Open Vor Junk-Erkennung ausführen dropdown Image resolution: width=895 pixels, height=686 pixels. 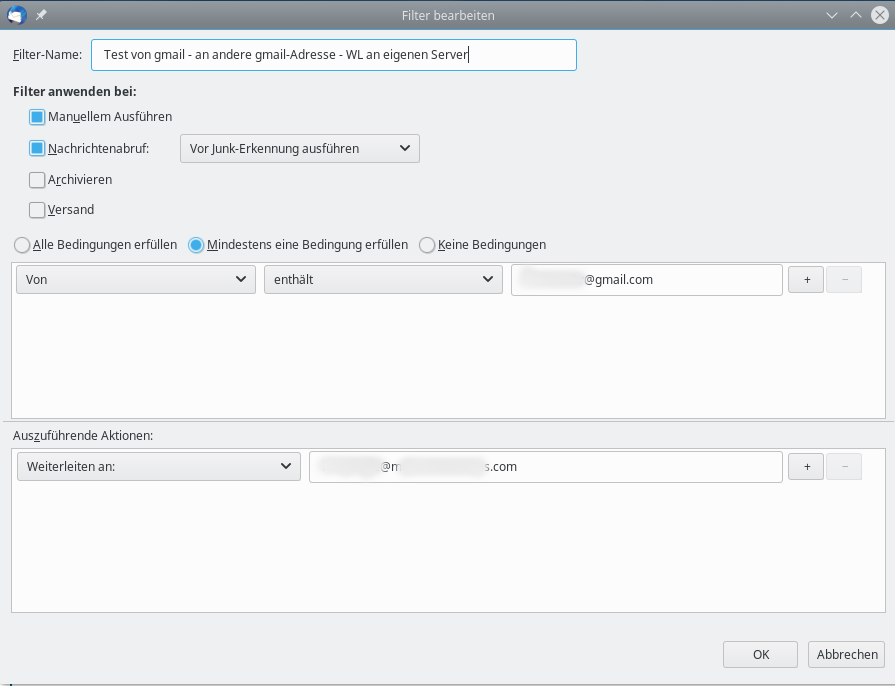pyautogui.click(x=300, y=148)
